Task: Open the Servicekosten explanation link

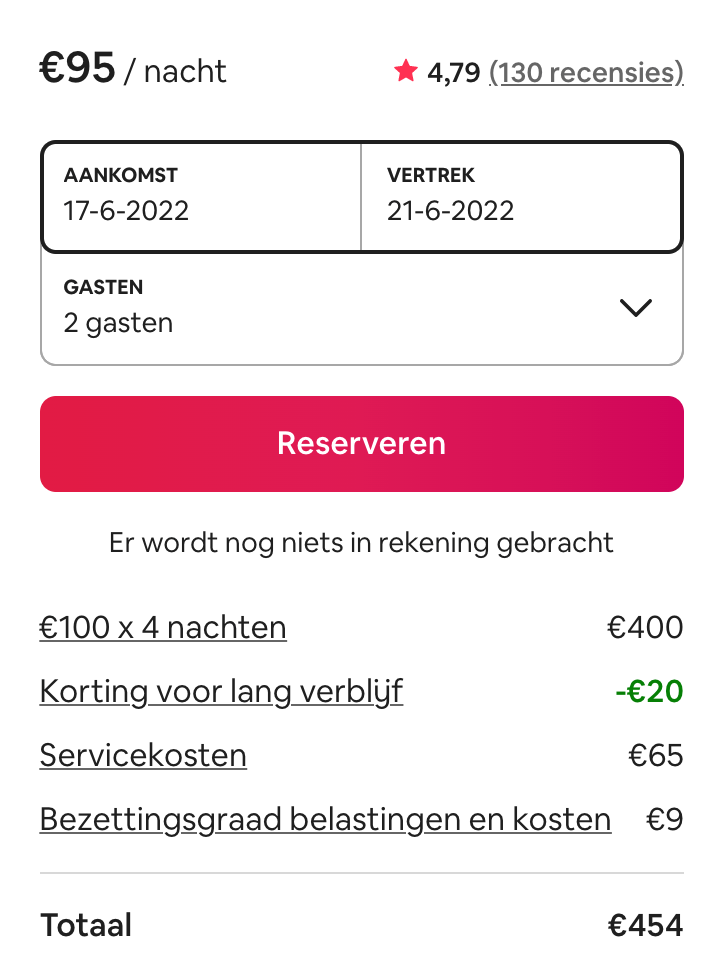Action: point(143,756)
